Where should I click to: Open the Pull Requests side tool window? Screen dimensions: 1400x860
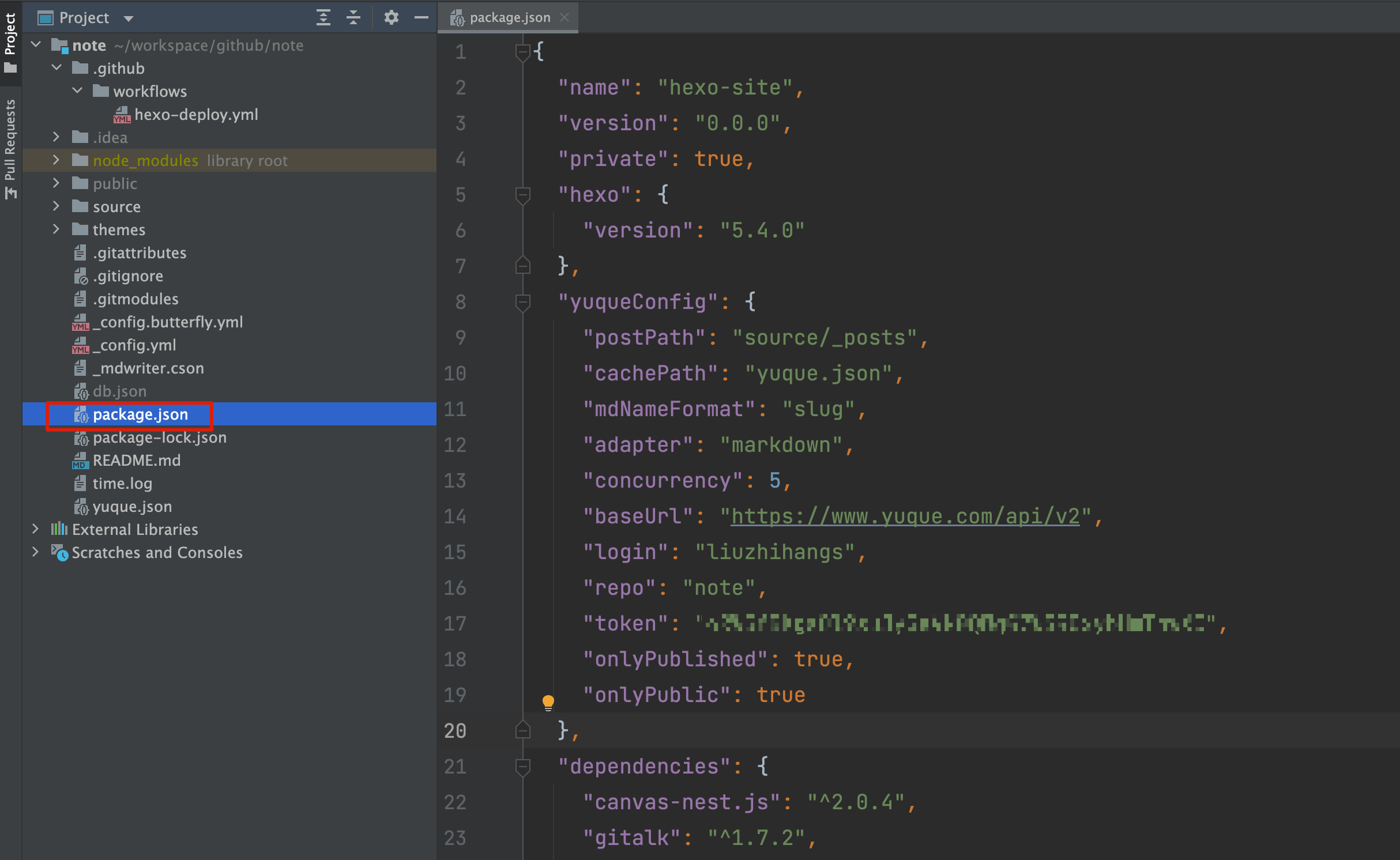click(10, 147)
